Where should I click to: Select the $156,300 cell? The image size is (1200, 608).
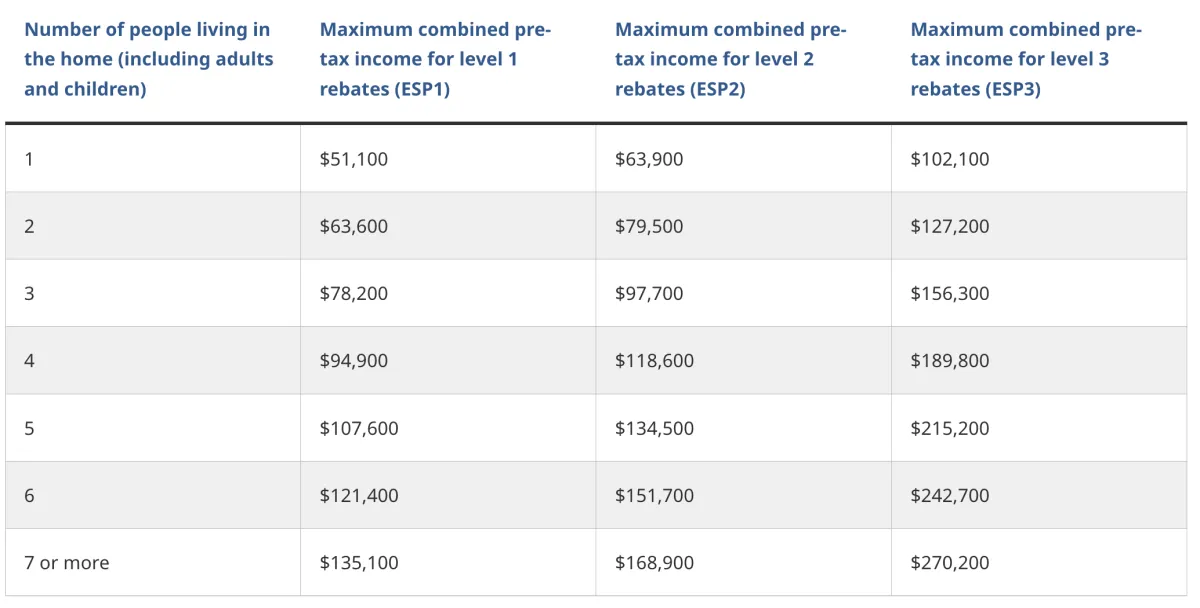(950, 293)
